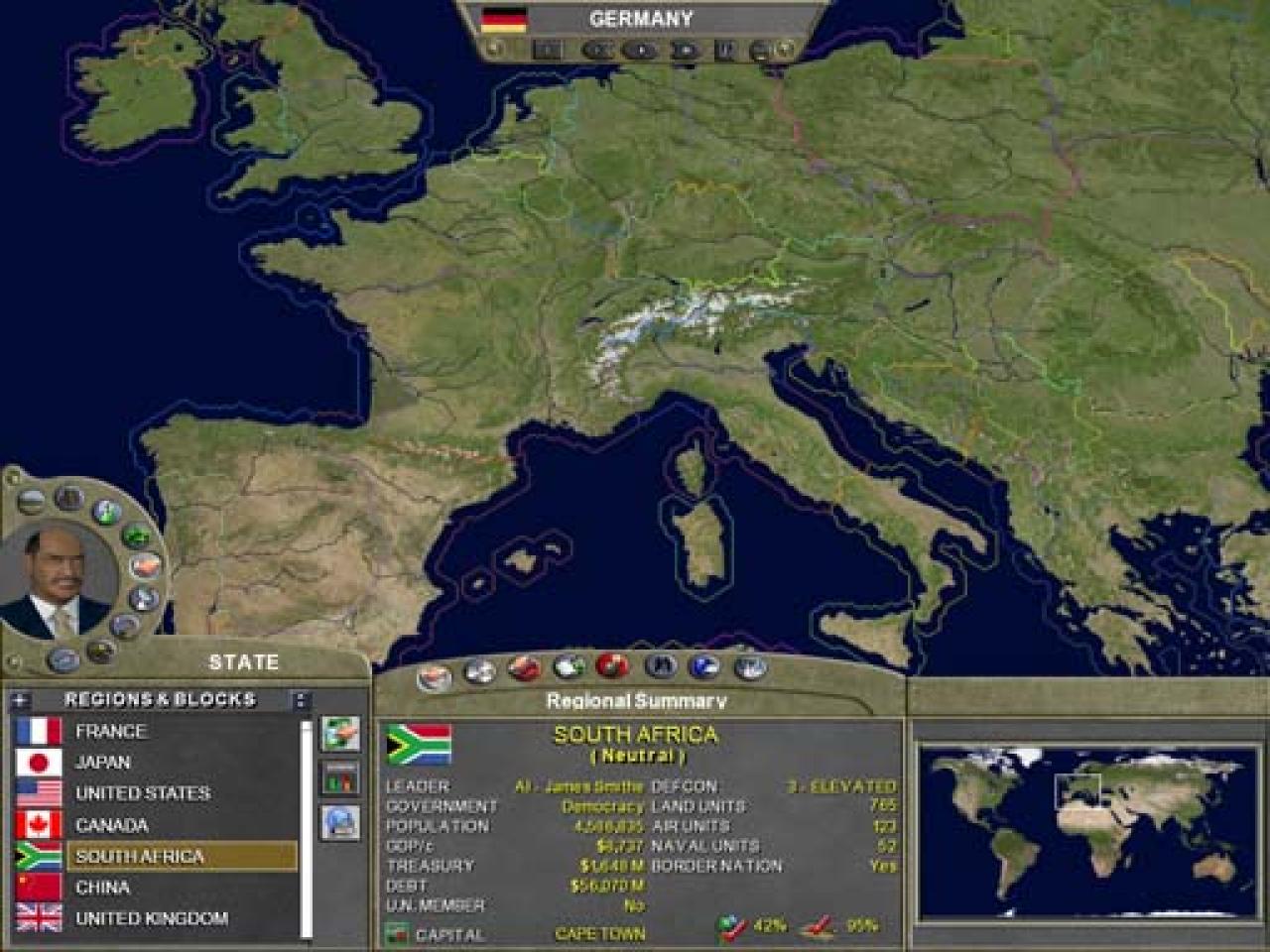The width and height of the screenshot is (1270, 952).
Task: Click the red department icon in Regional Summary bar
Action: coord(612,666)
